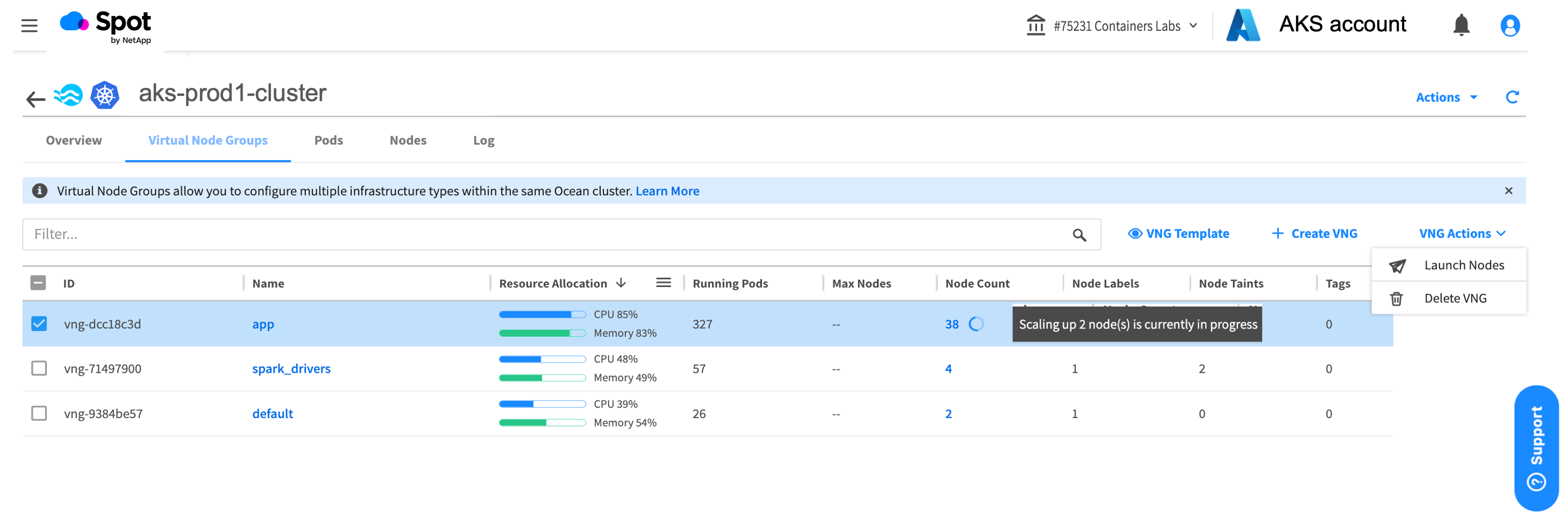Select the spark_drivers row checkbox
1568x517 pixels.
39,368
